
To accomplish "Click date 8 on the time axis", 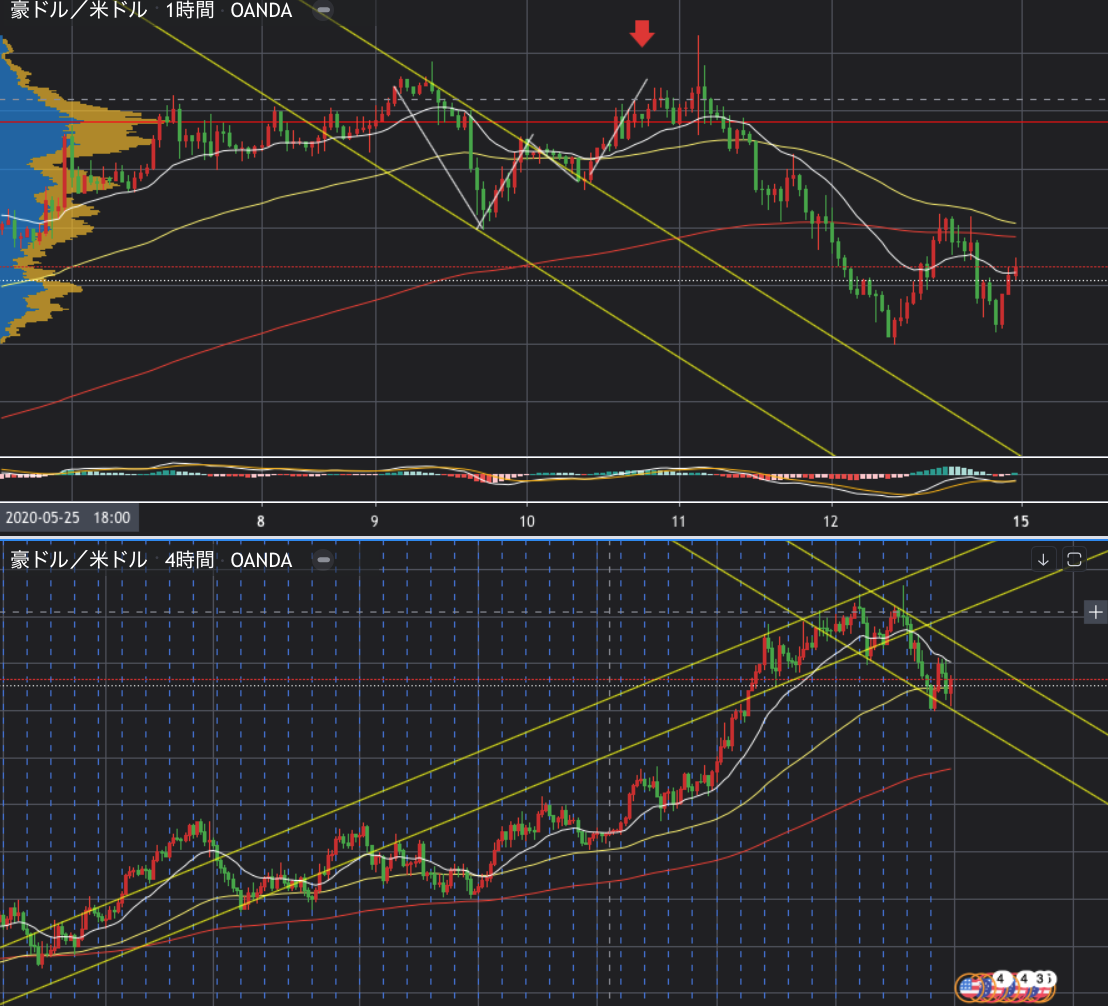I will click(x=261, y=521).
